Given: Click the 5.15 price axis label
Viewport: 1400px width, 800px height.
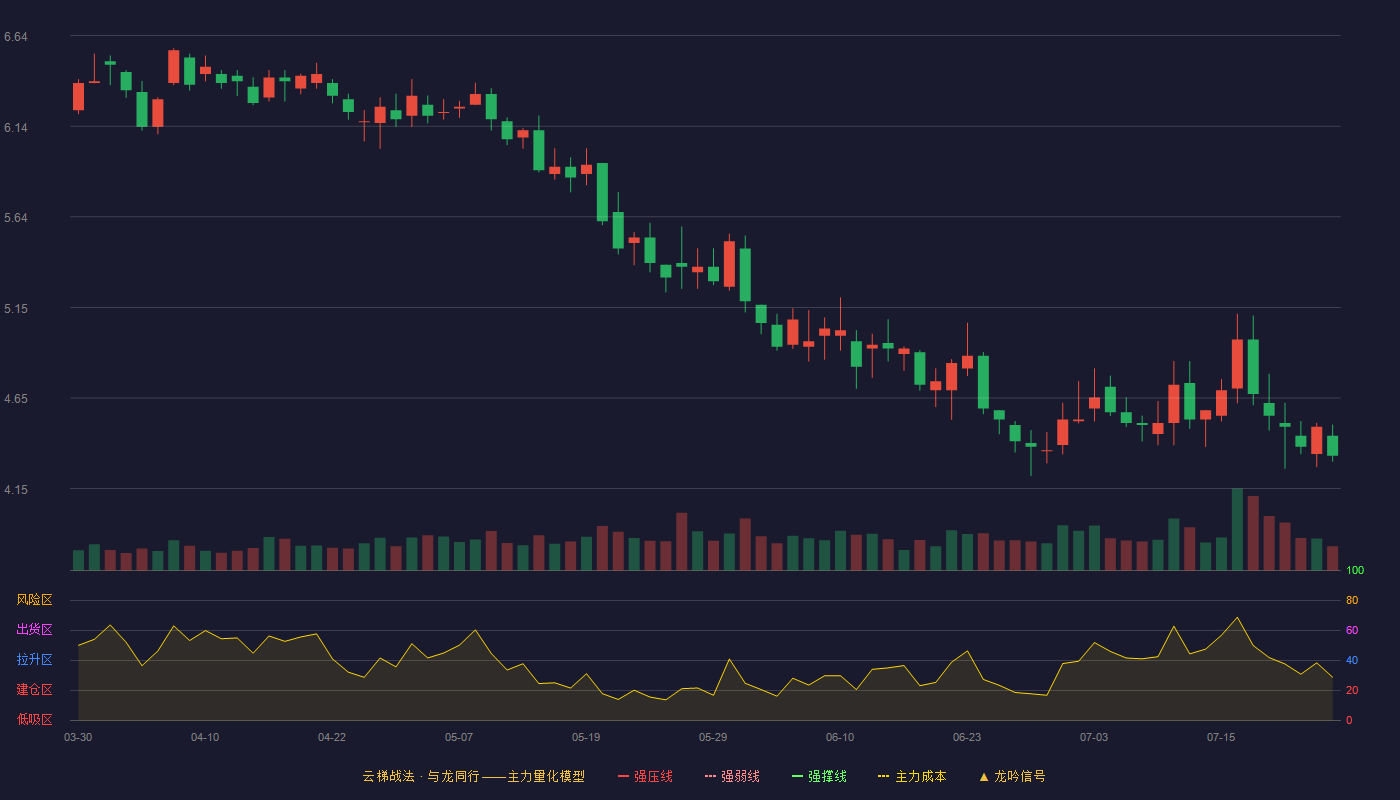Looking at the screenshot, I should (15, 309).
